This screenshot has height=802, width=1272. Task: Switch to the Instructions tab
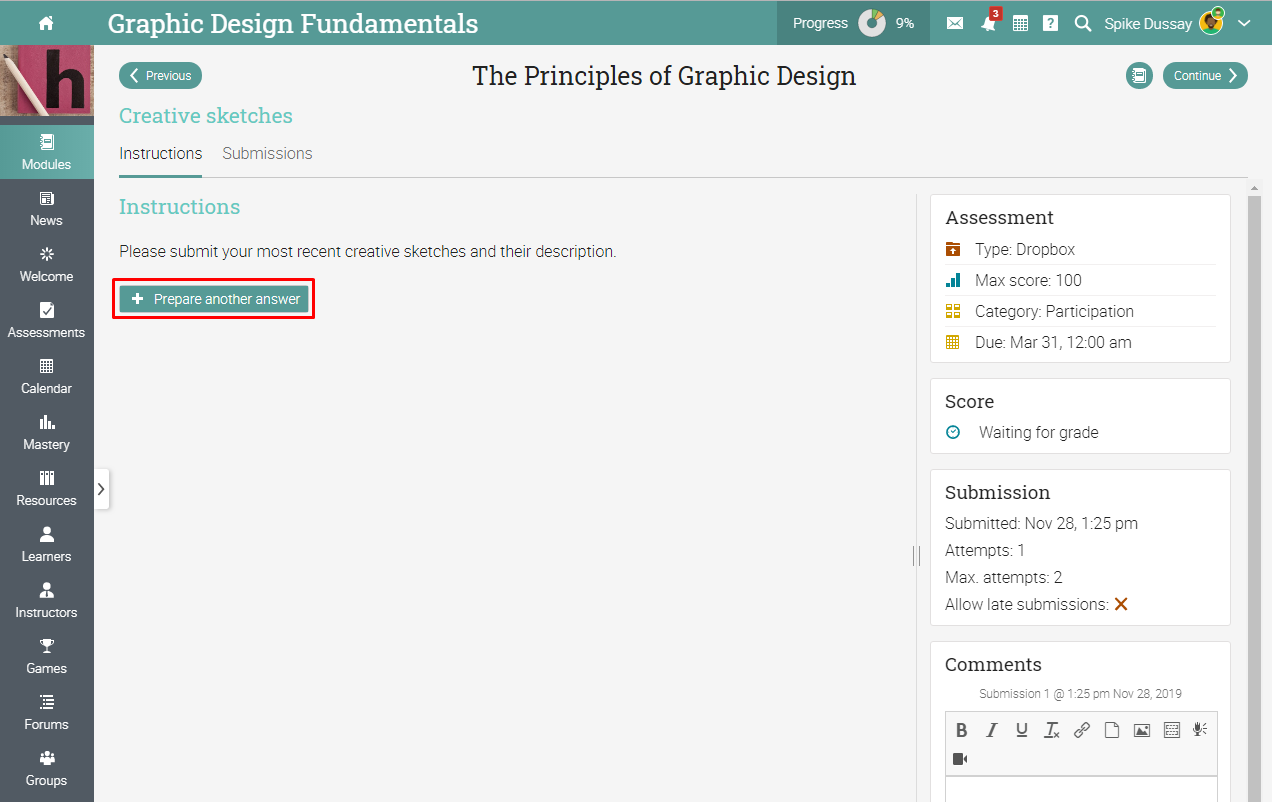point(160,154)
